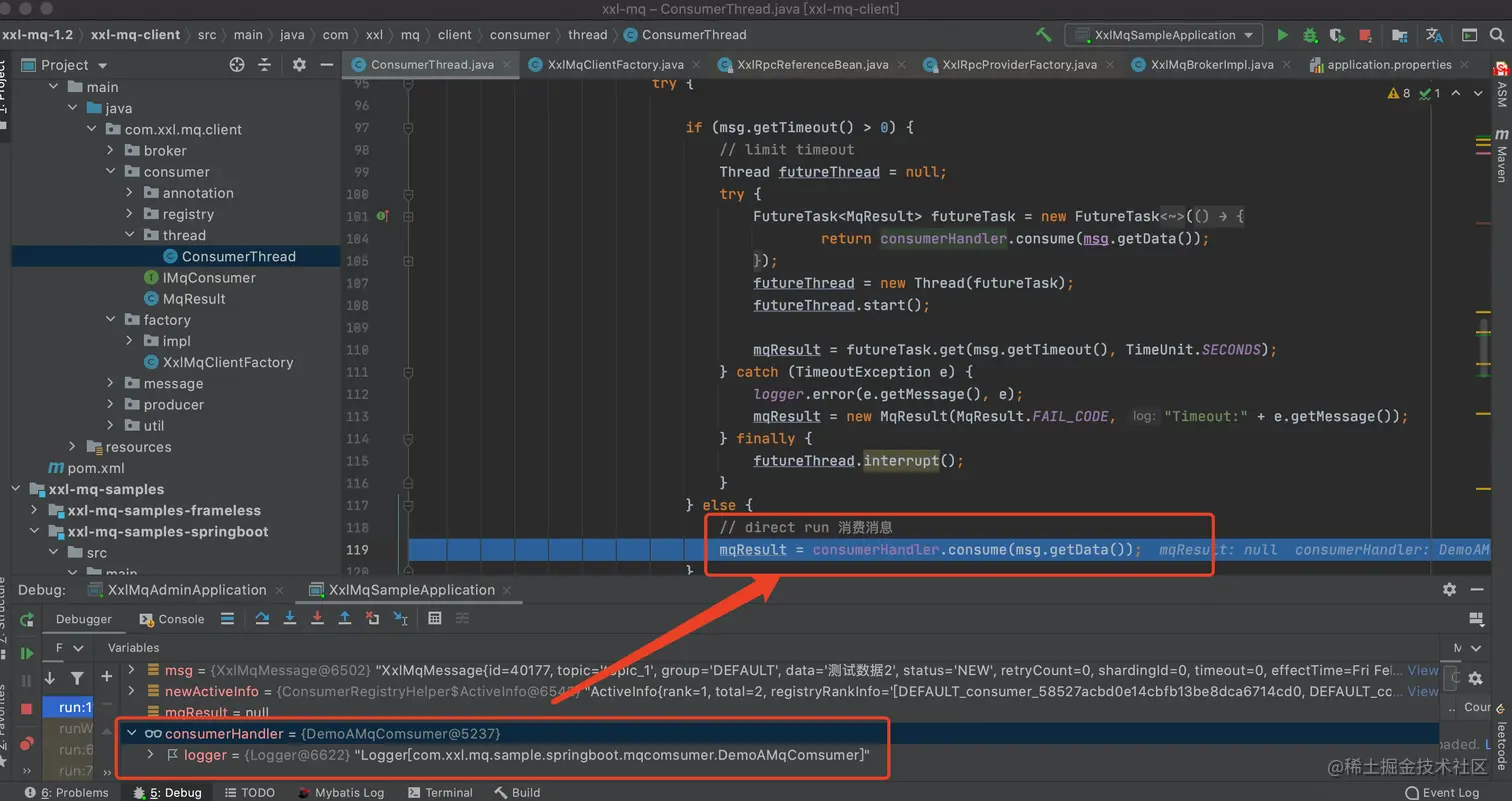
Task: Open Evaluate Expression calculator icon
Action: (435, 619)
